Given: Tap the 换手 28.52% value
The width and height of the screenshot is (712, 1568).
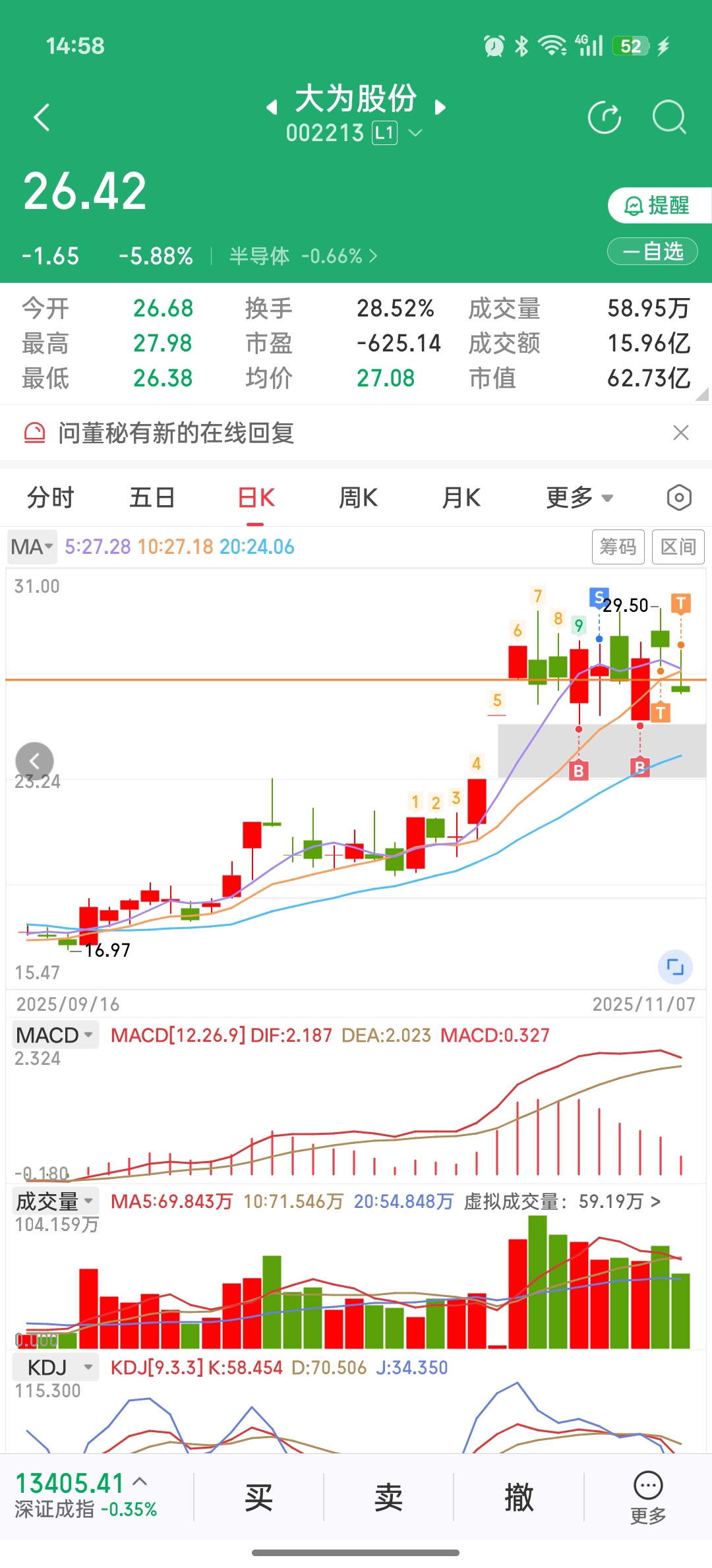Looking at the screenshot, I should tap(396, 308).
